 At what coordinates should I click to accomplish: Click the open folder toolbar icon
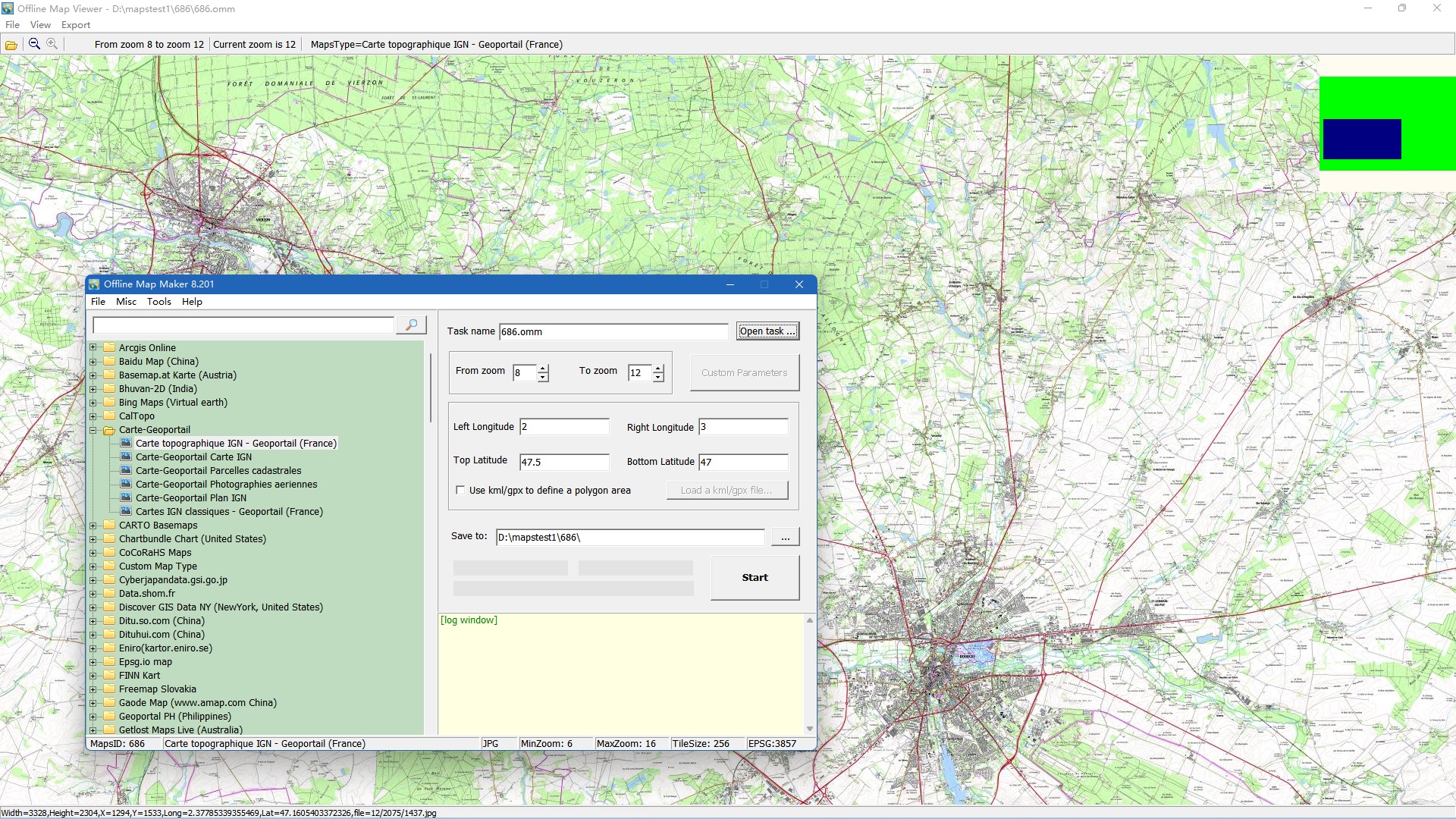click(x=11, y=45)
